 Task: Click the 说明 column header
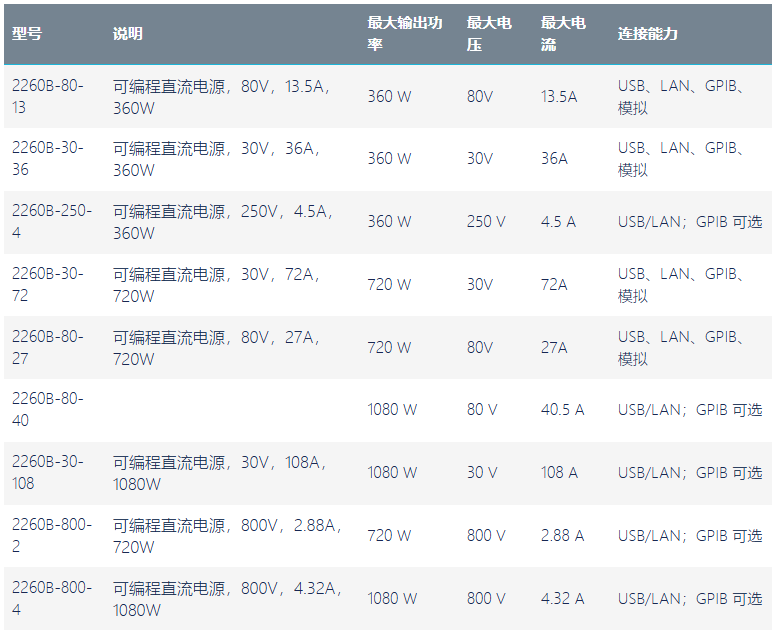128,33
